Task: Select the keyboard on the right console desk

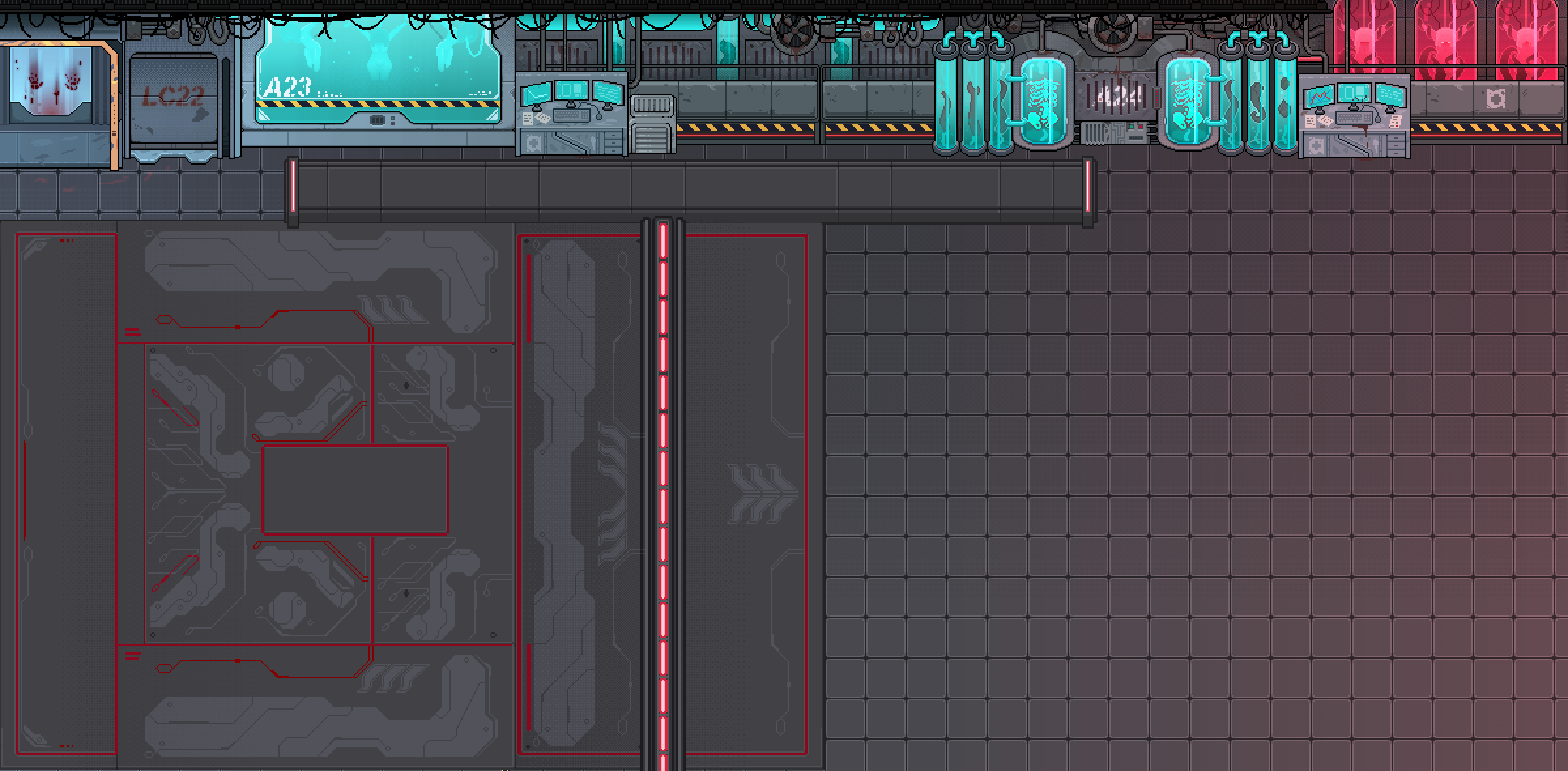Action: (x=1354, y=118)
